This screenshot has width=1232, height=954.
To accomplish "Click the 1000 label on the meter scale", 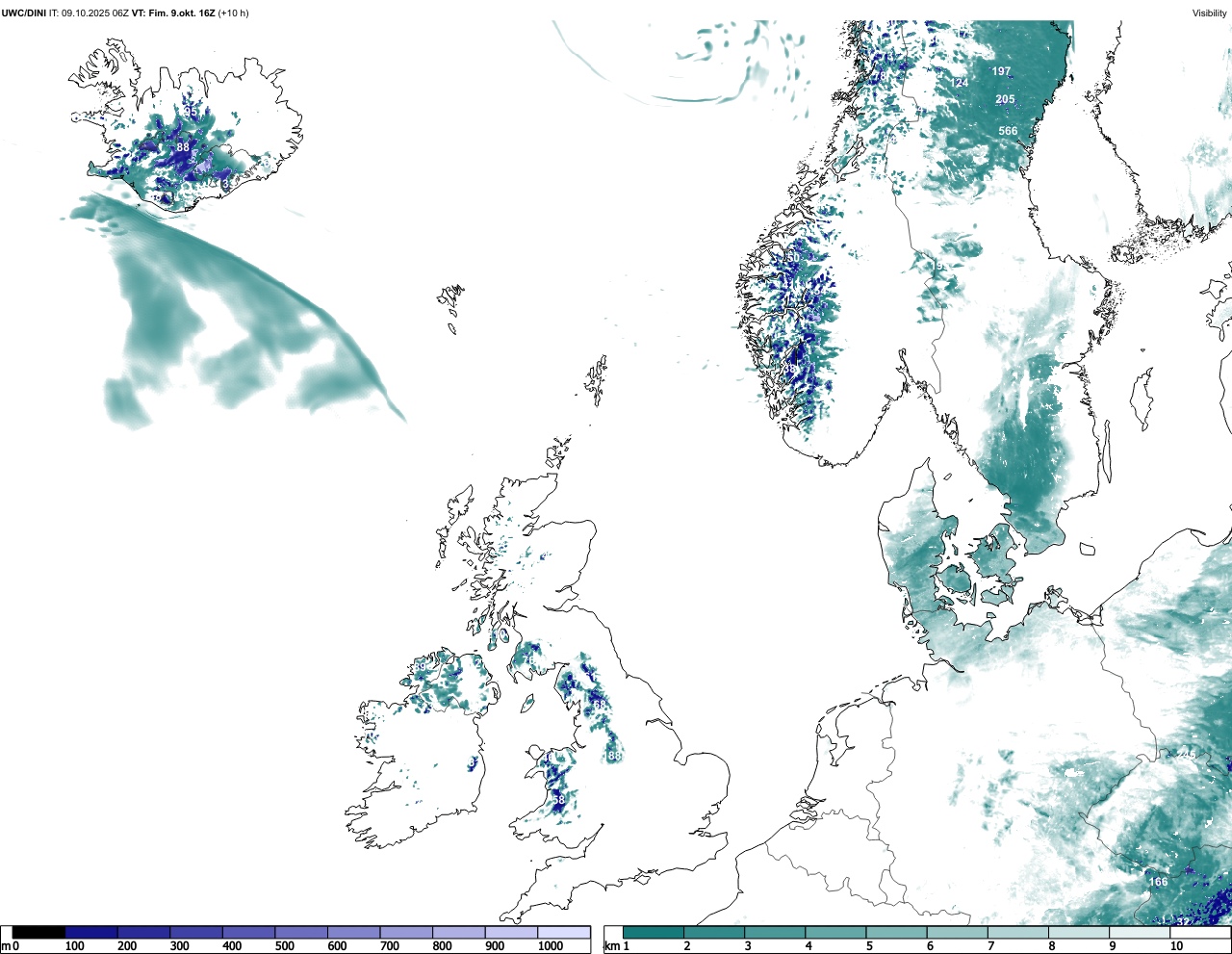I will tap(551, 946).
